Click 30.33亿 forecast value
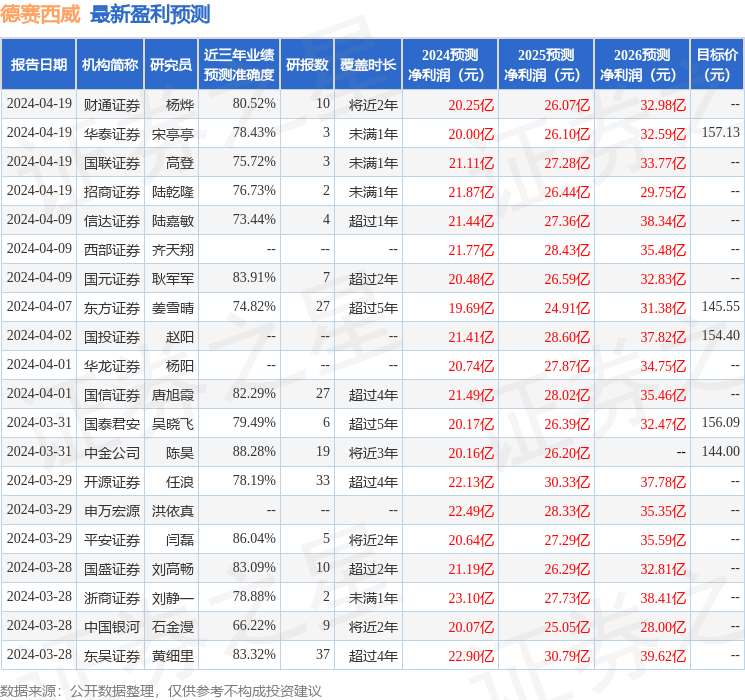 [567, 482]
